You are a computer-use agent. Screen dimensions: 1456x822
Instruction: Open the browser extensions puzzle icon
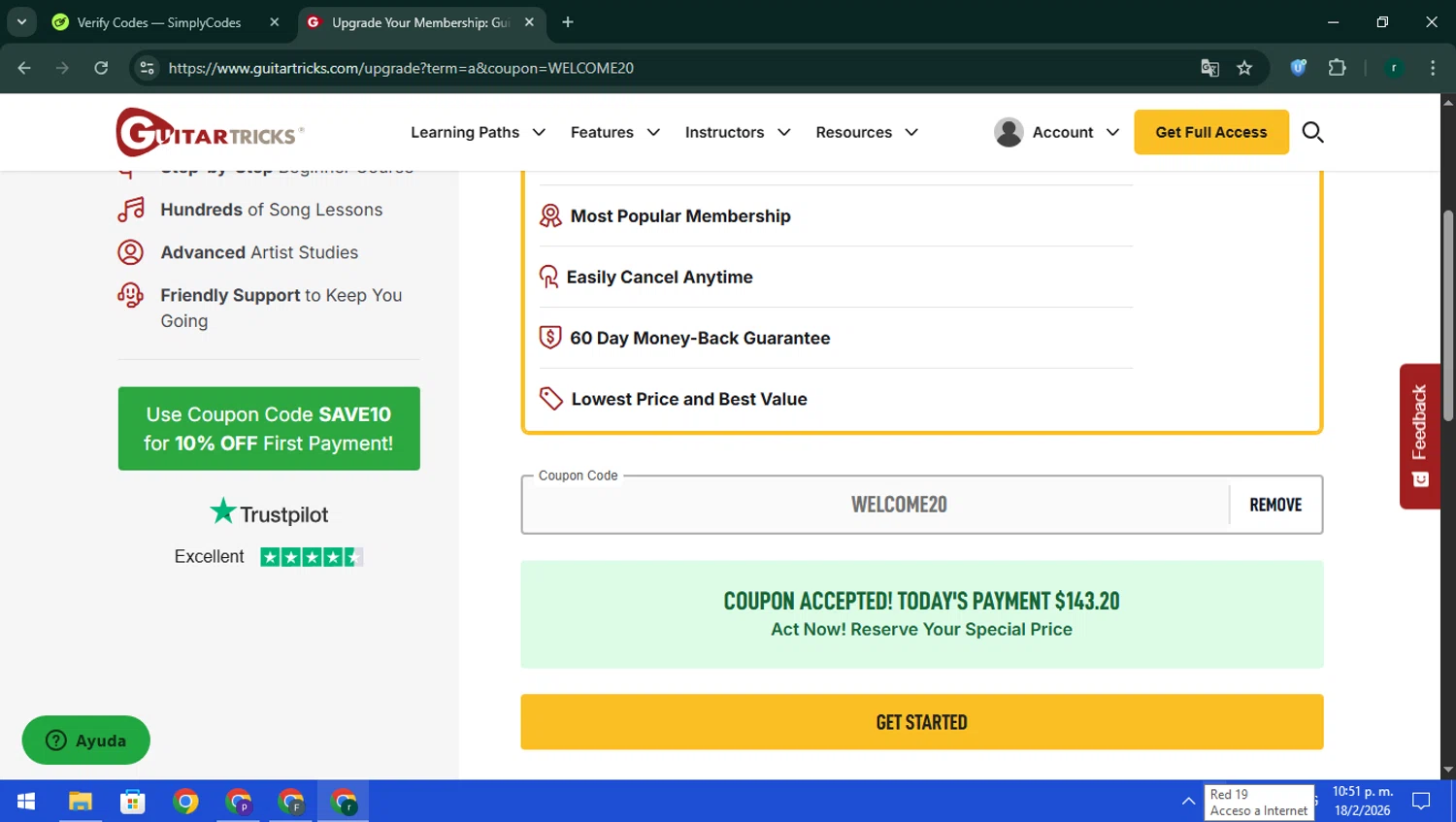(x=1338, y=68)
